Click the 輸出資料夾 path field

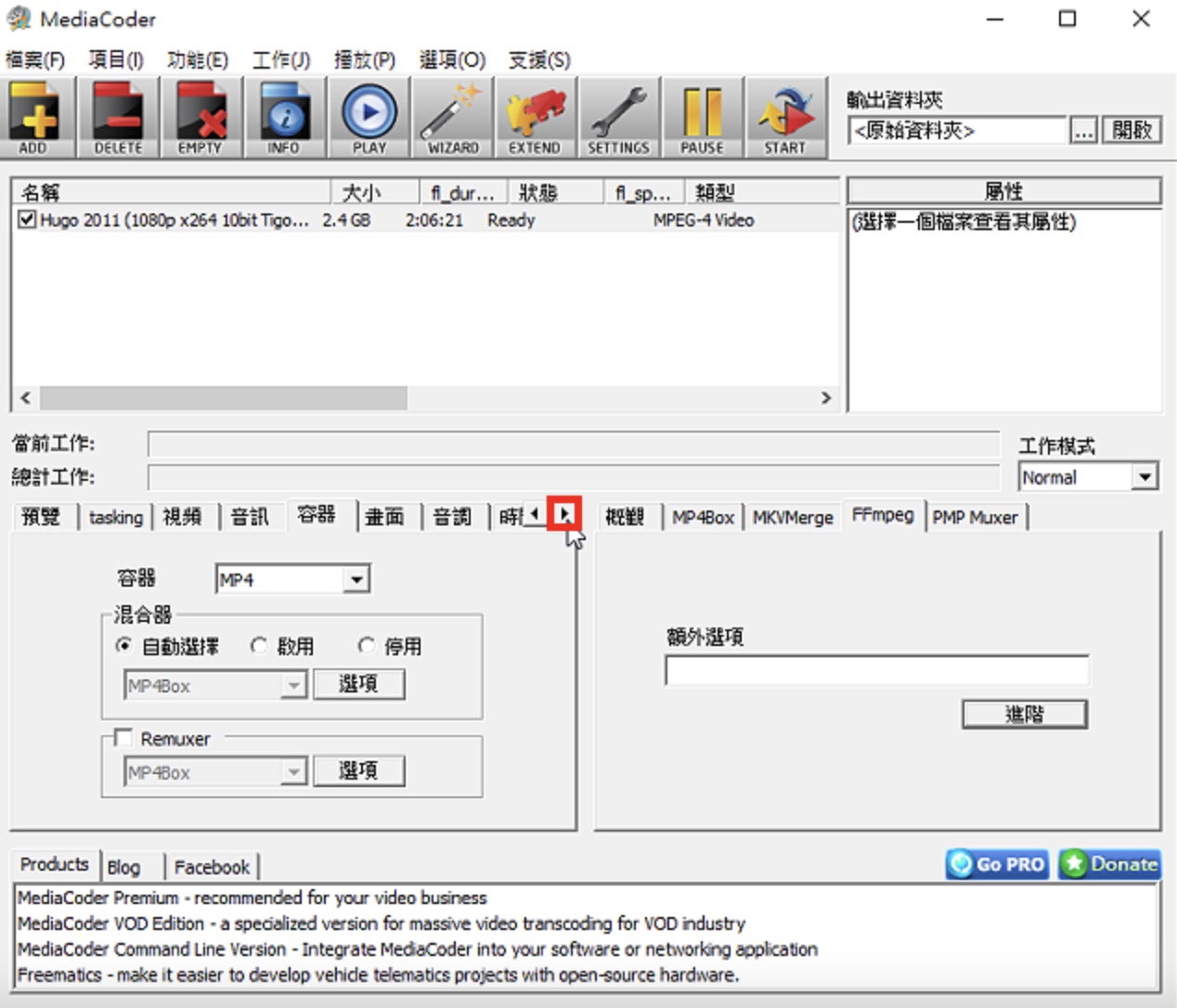point(957,130)
